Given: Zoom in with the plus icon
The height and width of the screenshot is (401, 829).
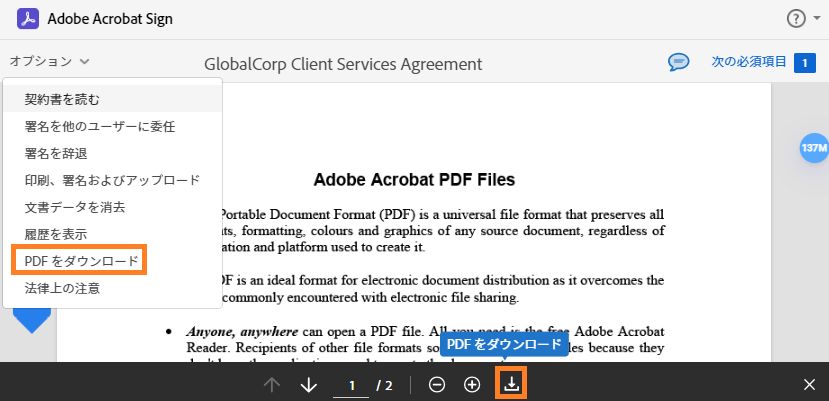Looking at the screenshot, I should (472, 385).
